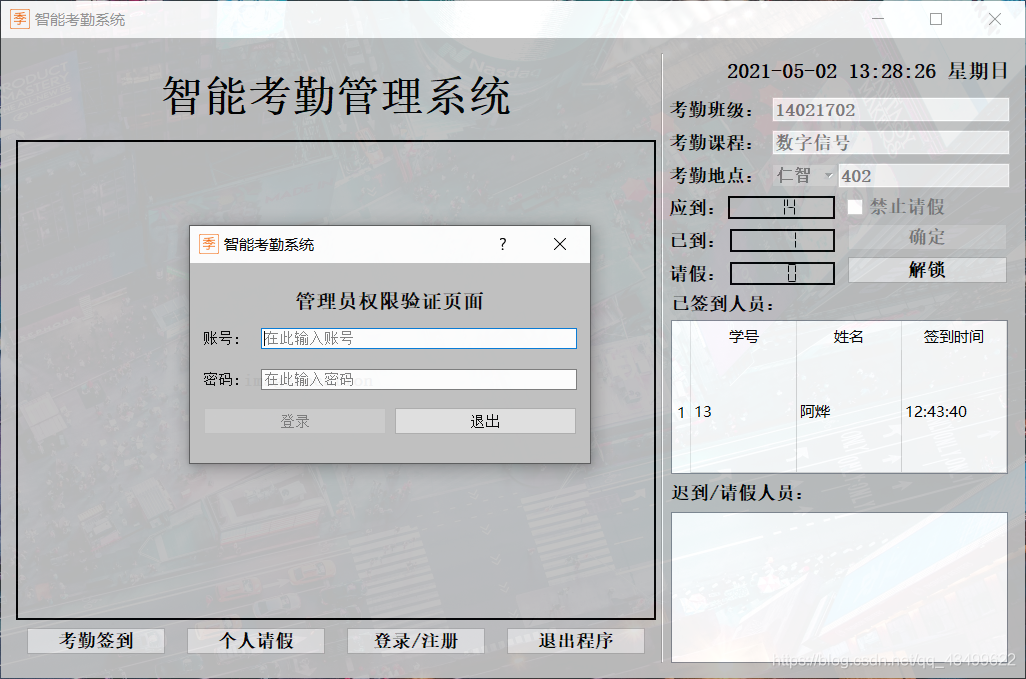1026x679 pixels.
Task: Click the 考勤签到 button
Action: (x=96, y=640)
